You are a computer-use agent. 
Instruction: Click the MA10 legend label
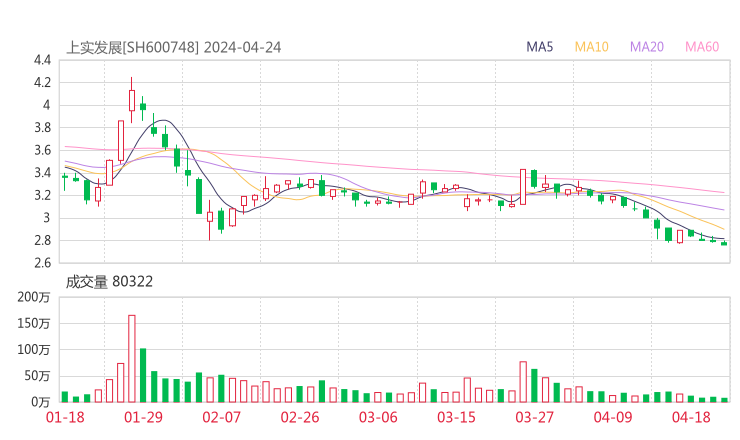click(591, 47)
